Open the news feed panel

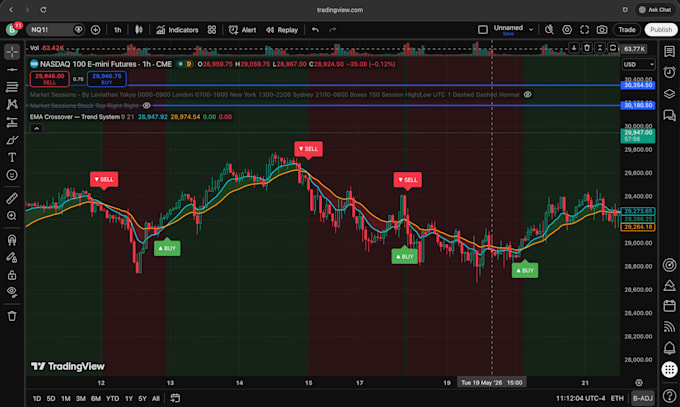point(669,327)
